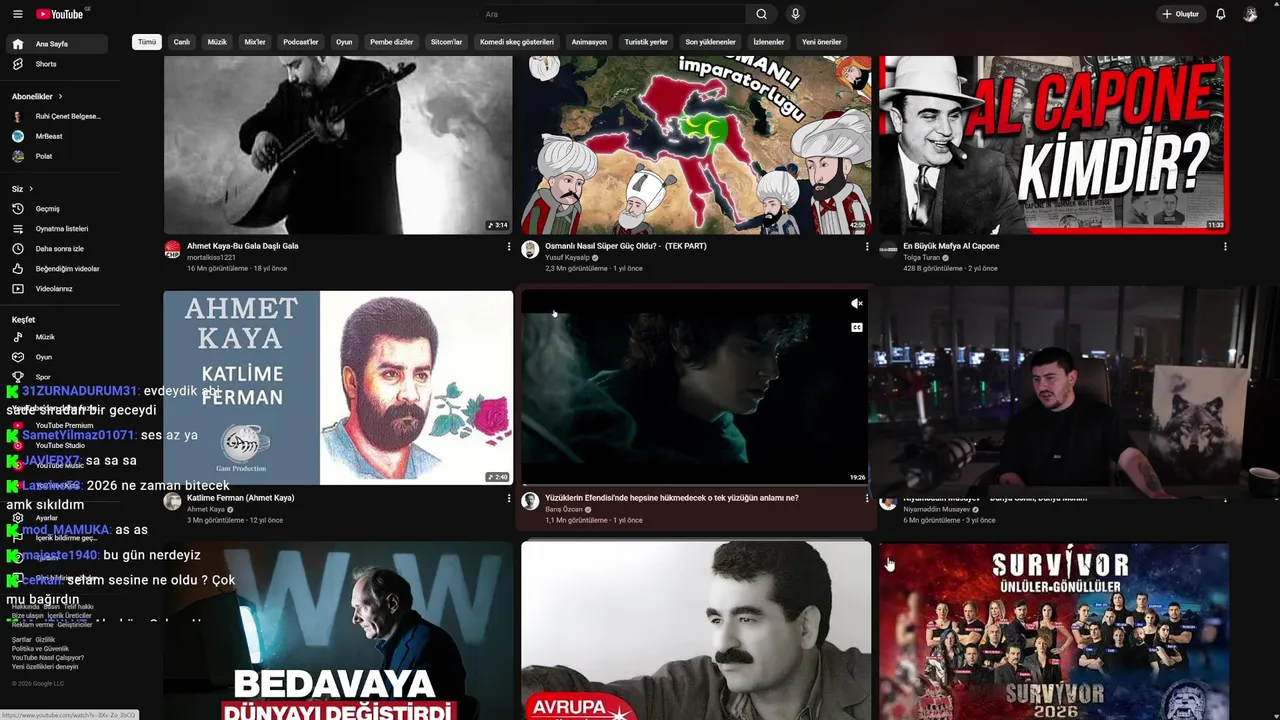Screen dimensions: 1280x720
Task: Click mortalkiss1221 channel avatar
Action: (x=172, y=249)
